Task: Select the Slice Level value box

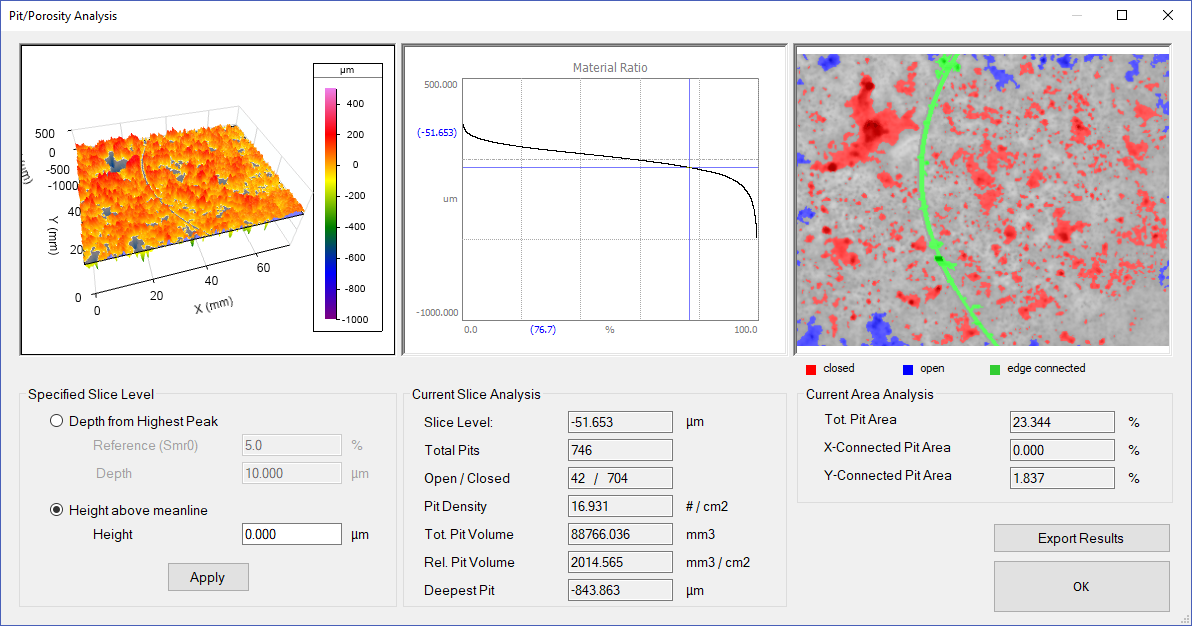Action: (x=620, y=421)
